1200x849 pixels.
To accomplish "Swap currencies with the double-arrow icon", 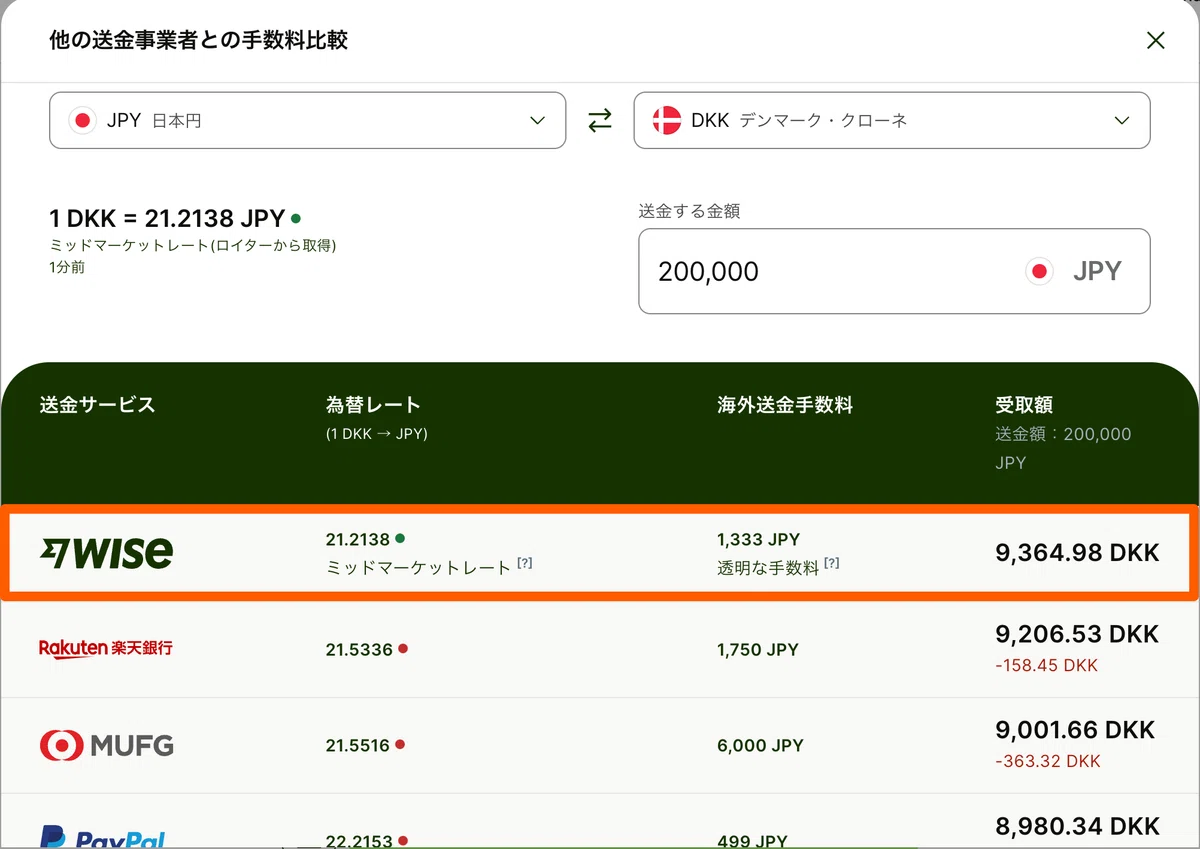I will [x=600, y=121].
